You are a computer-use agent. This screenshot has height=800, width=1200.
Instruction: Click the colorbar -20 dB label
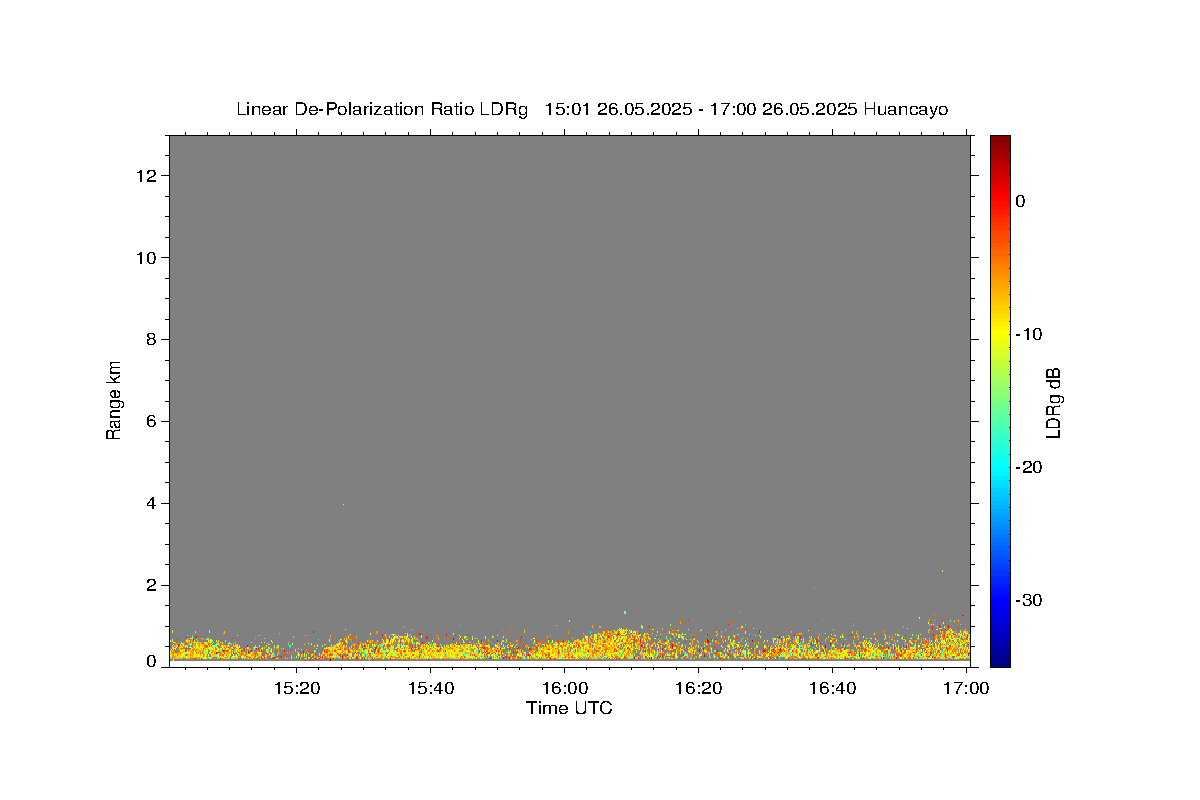[1029, 467]
